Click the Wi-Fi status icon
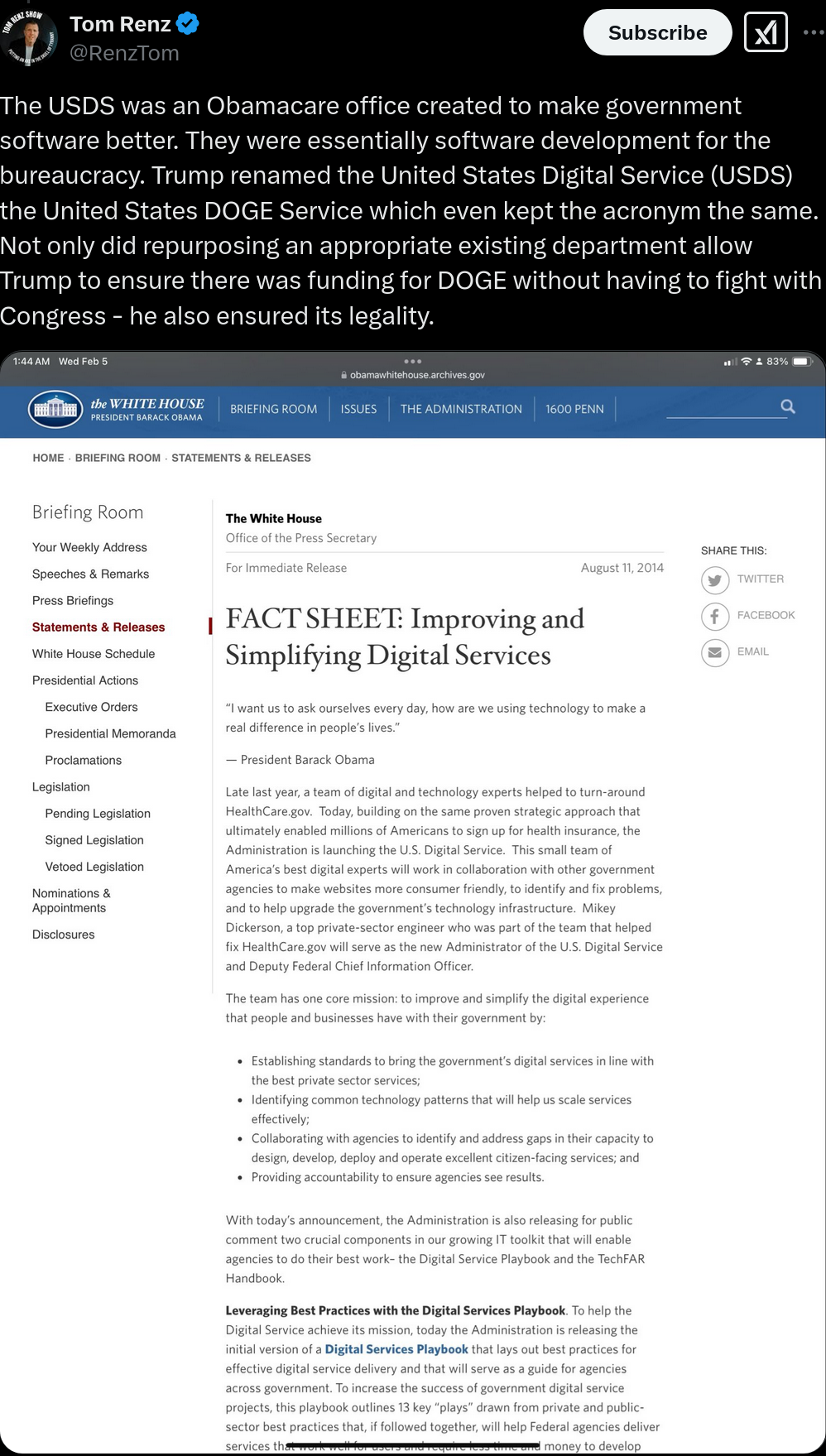Viewport: 826px width, 1456px height. click(747, 362)
